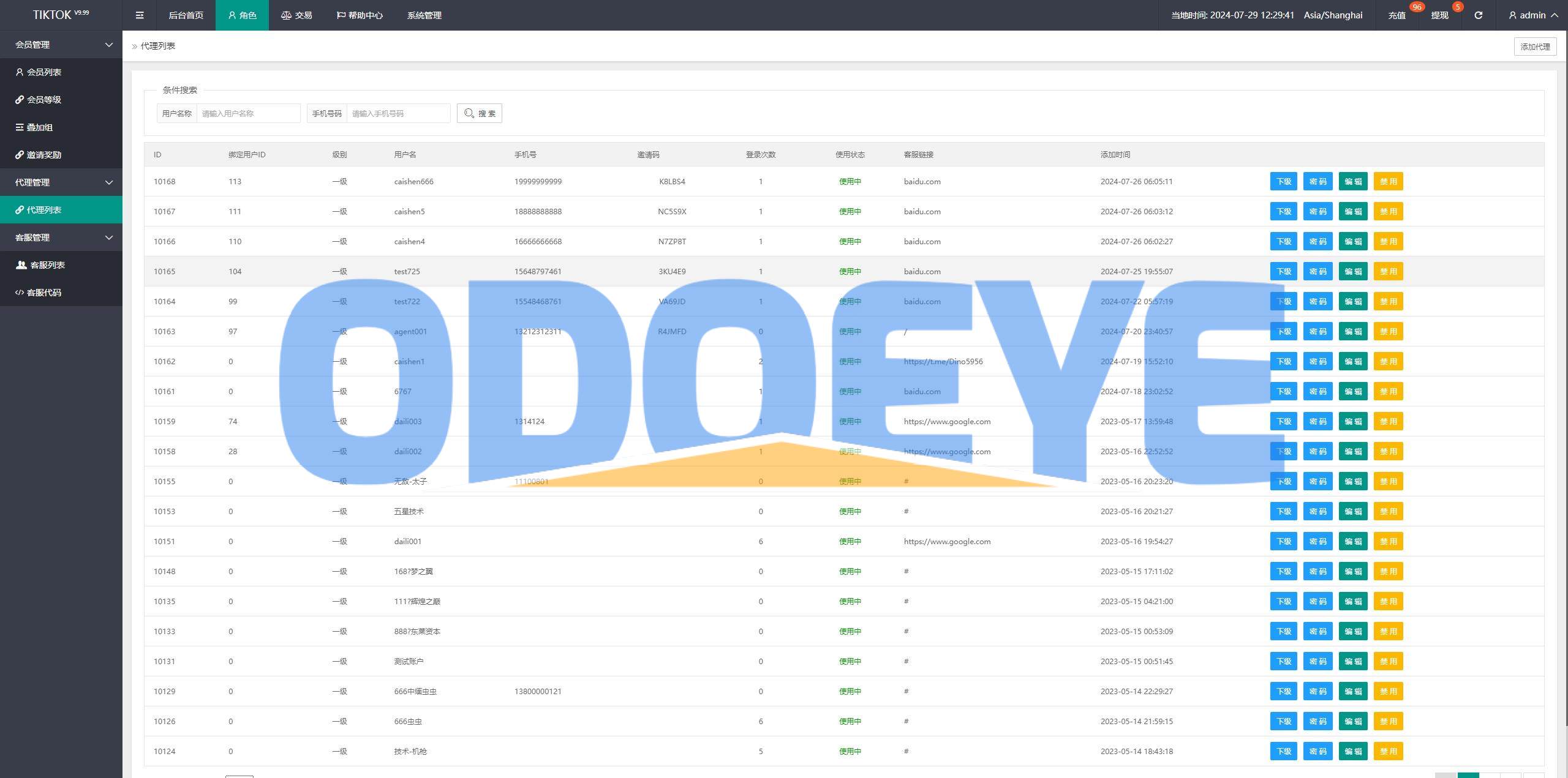The width and height of the screenshot is (1568, 778).
Task: Click 编辑 for ID 10148 row
Action: point(1353,571)
